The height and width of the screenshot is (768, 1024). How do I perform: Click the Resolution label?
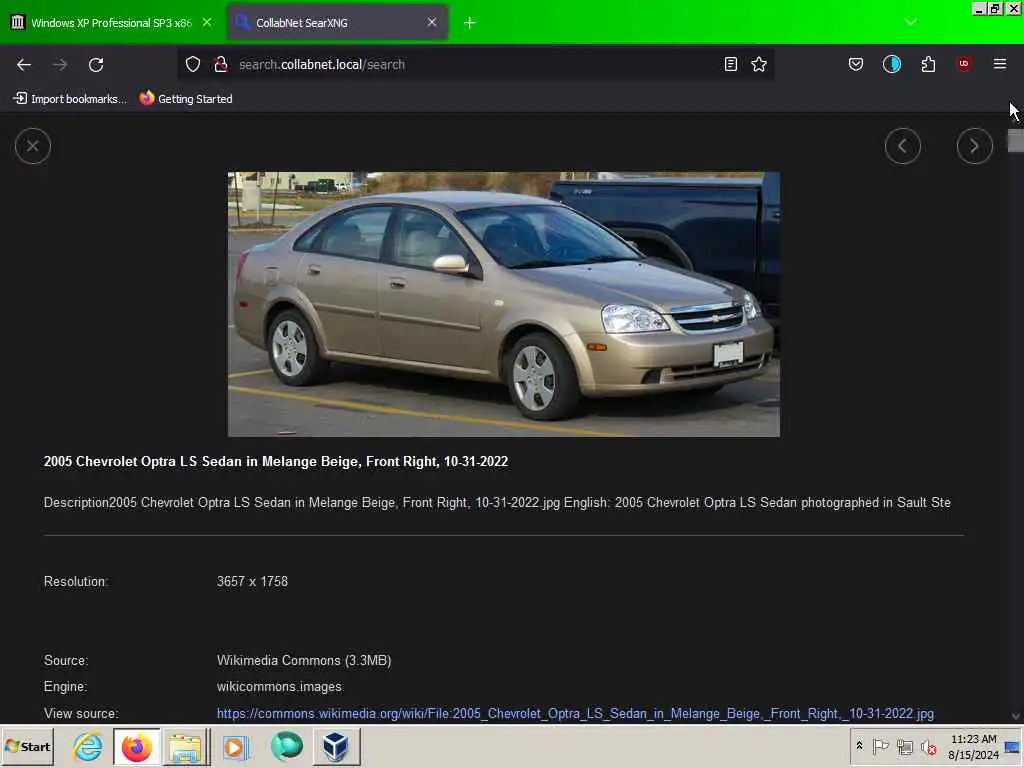[76, 581]
